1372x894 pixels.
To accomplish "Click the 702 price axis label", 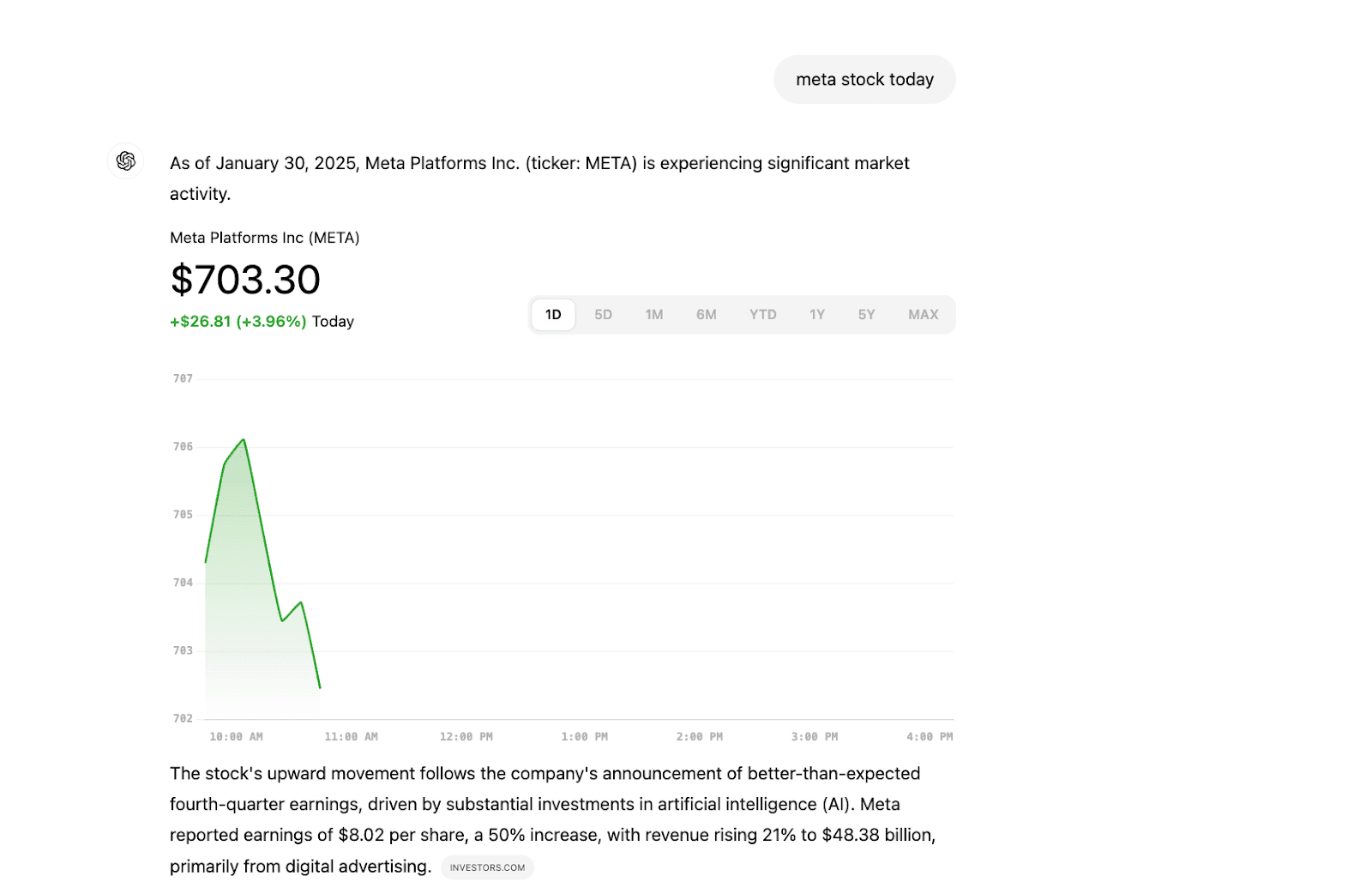I will (x=183, y=719).
